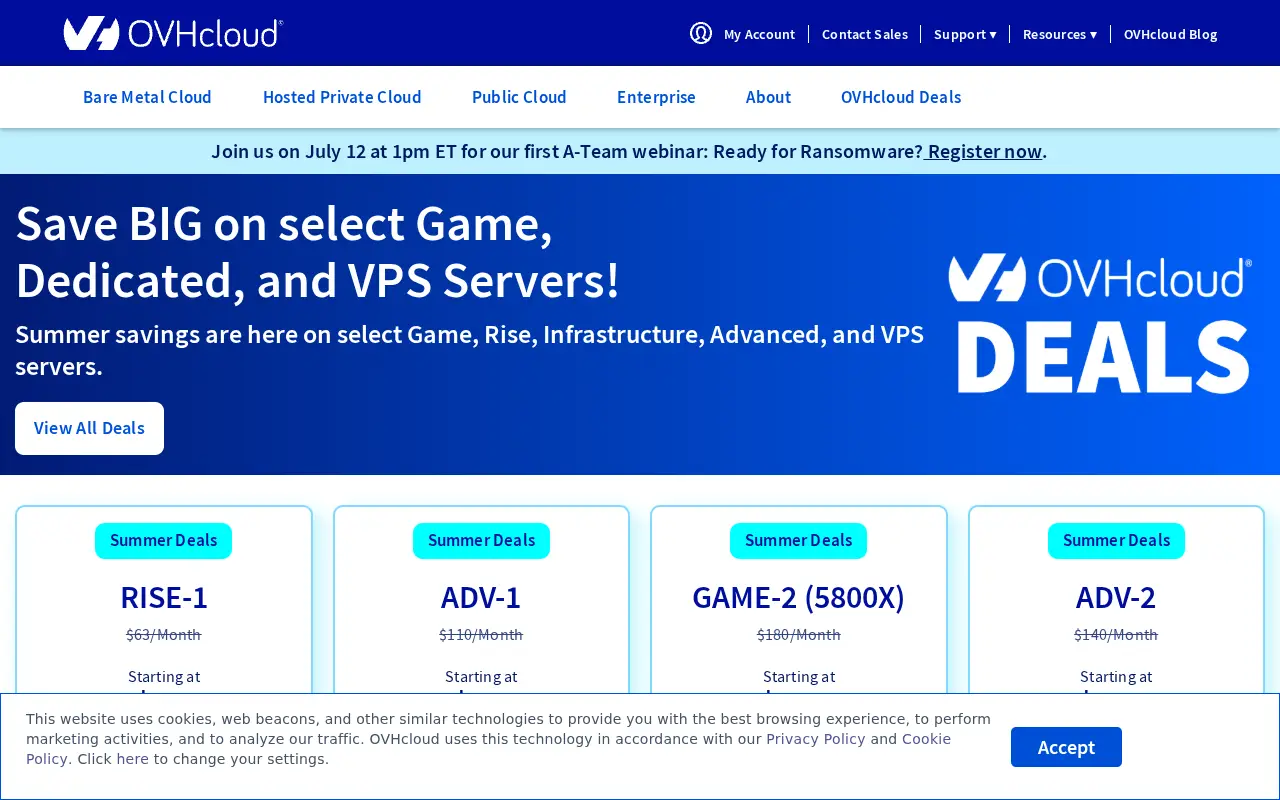Click the 'Summer savings are here' subheading
This screenshot has width=1280, height=800.
point(469,350)
